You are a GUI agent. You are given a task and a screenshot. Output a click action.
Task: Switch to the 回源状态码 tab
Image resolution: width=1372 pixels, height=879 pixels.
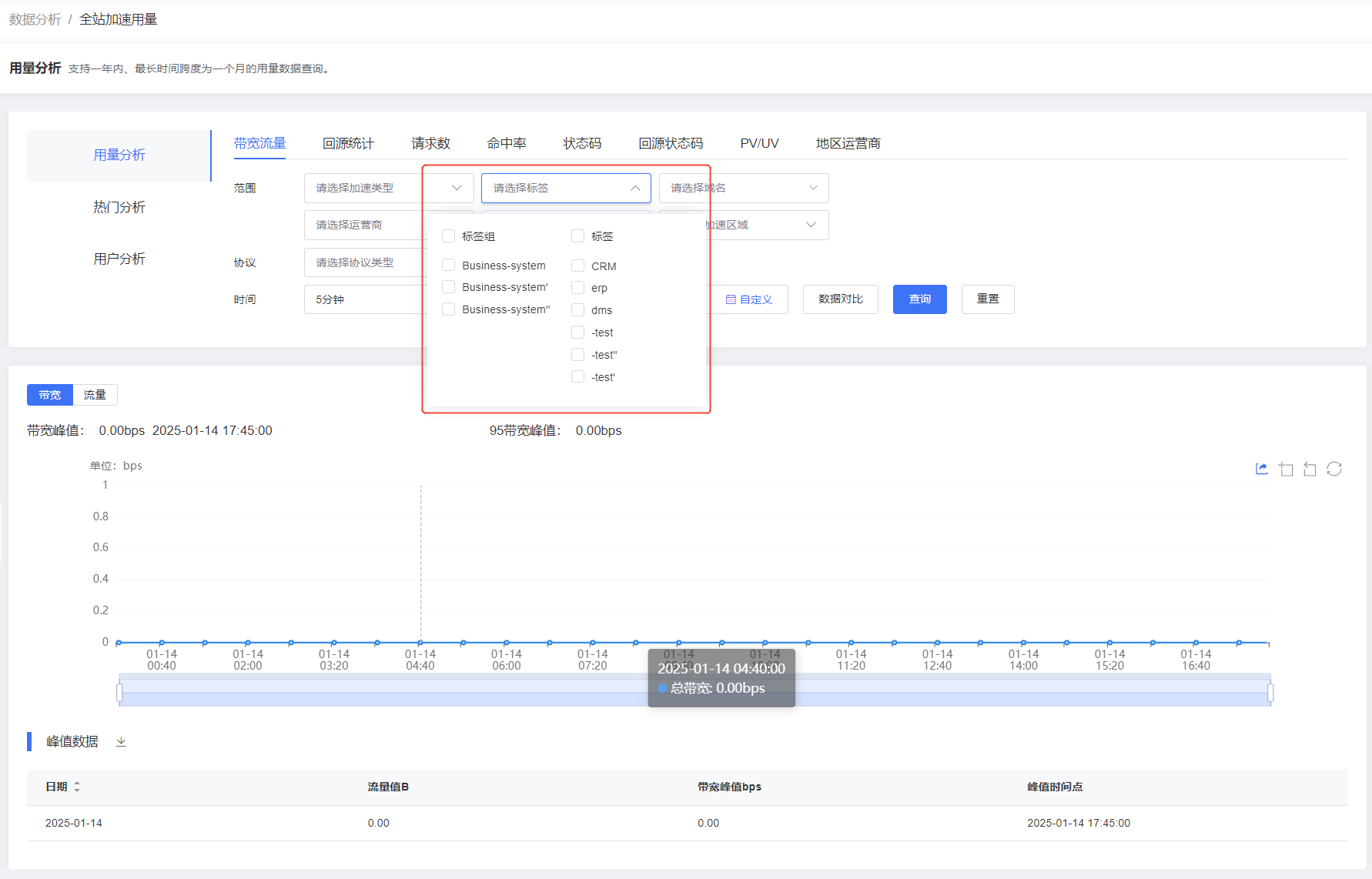[671, 143]
